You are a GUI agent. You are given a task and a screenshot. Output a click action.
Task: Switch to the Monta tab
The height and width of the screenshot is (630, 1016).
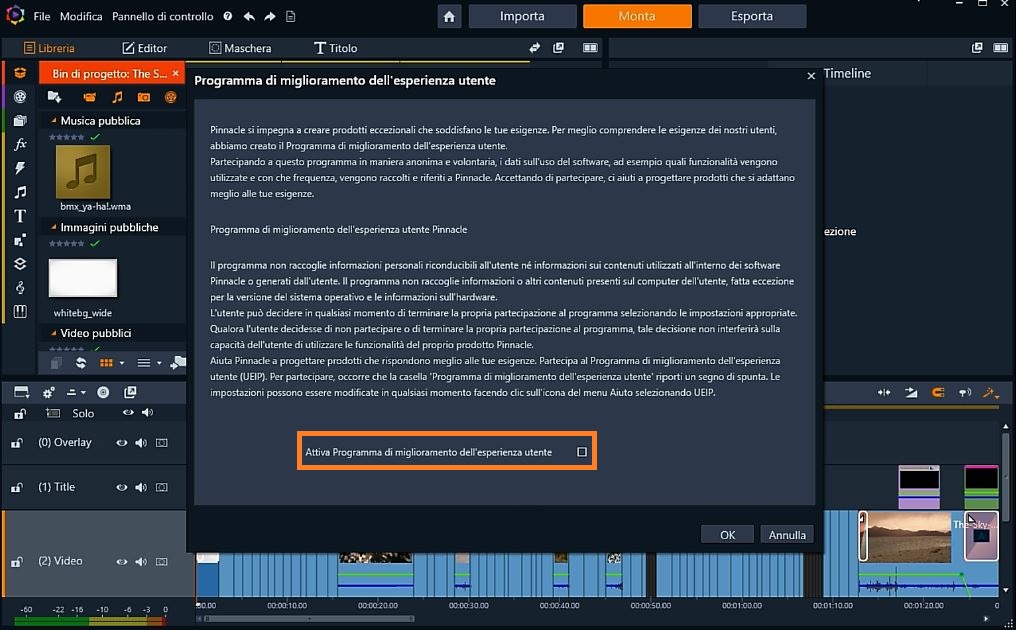point(637,16)
